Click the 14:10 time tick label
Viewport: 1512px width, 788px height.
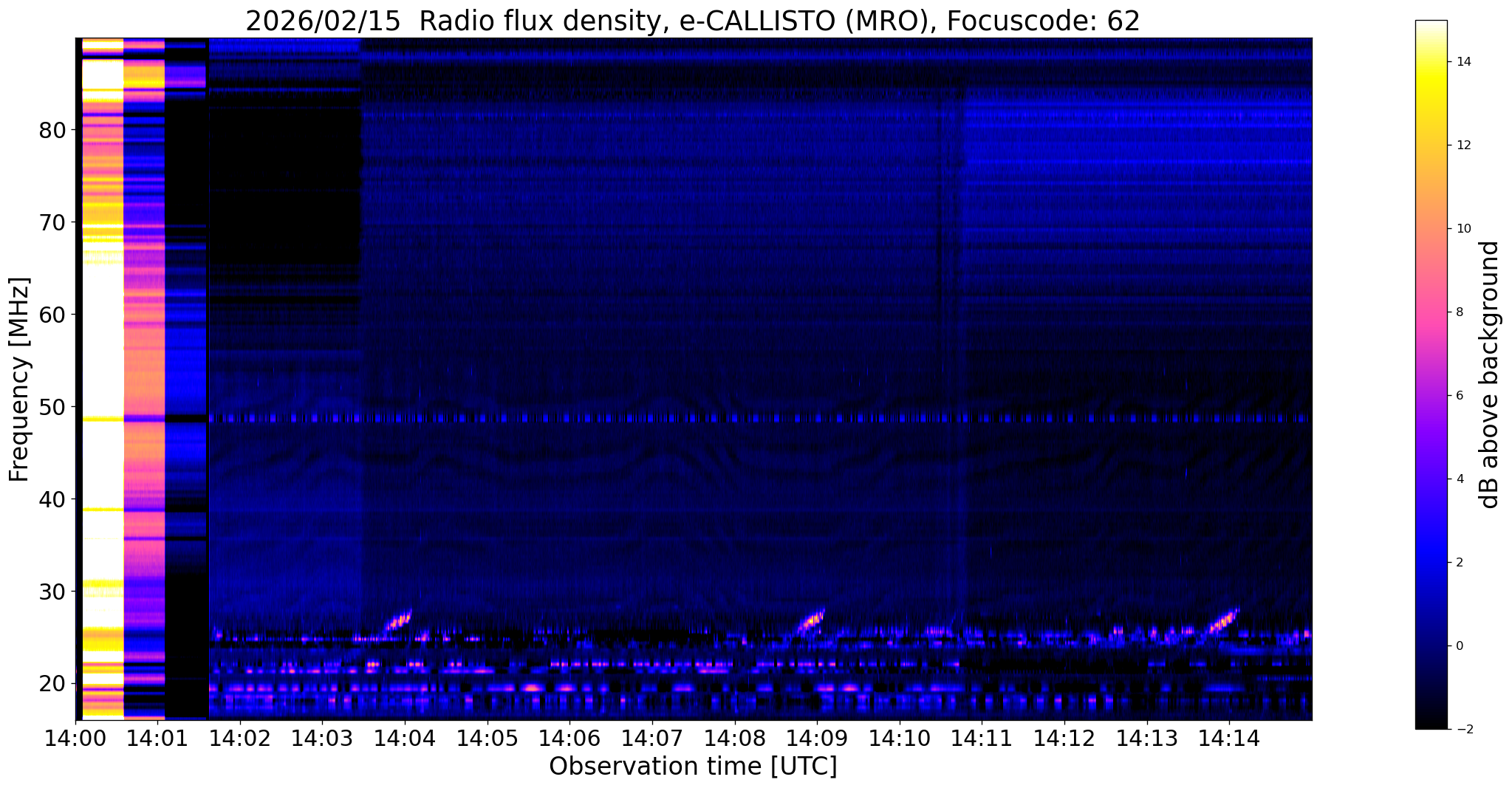[899, 739]
